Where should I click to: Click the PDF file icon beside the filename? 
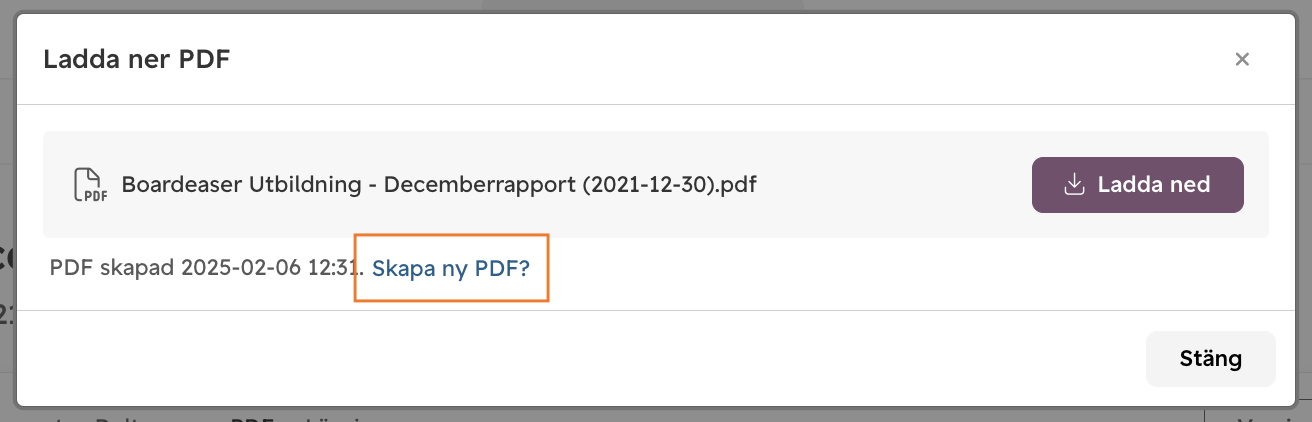tap(91, 185)
